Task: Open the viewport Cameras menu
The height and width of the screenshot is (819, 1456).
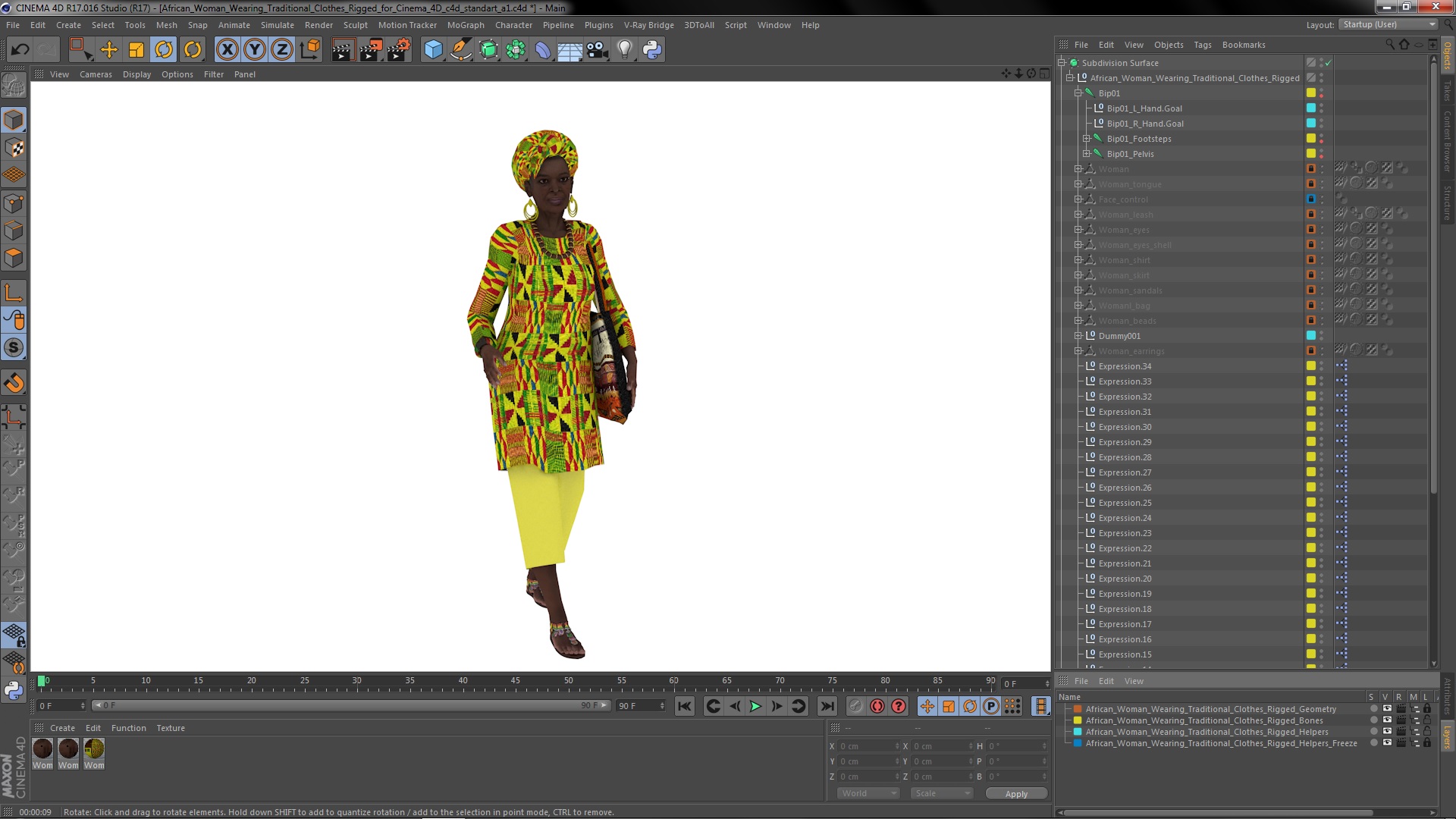Action: (x=96, y=74)
